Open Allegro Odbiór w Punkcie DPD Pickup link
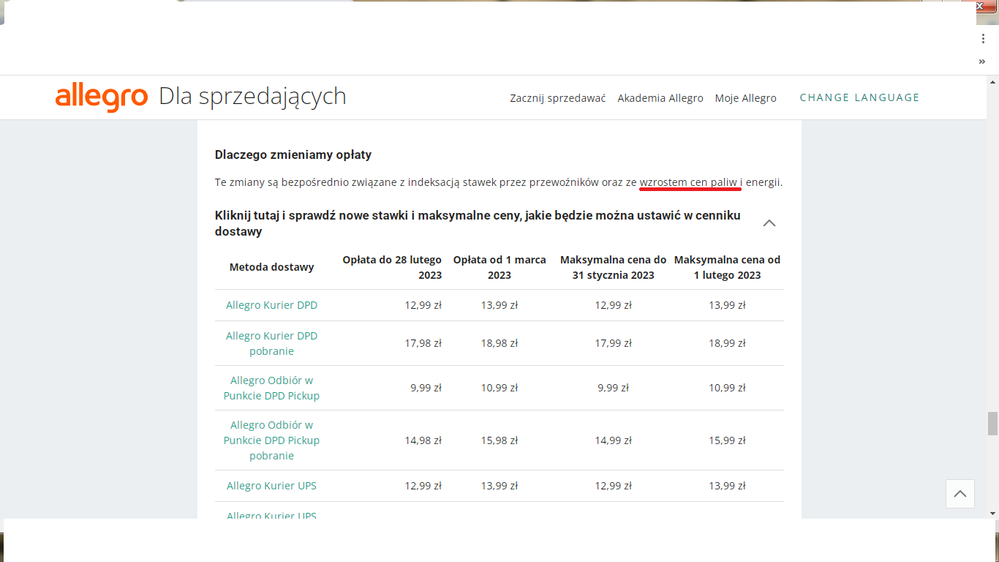999x562 pixels. [x=271, y=388]
